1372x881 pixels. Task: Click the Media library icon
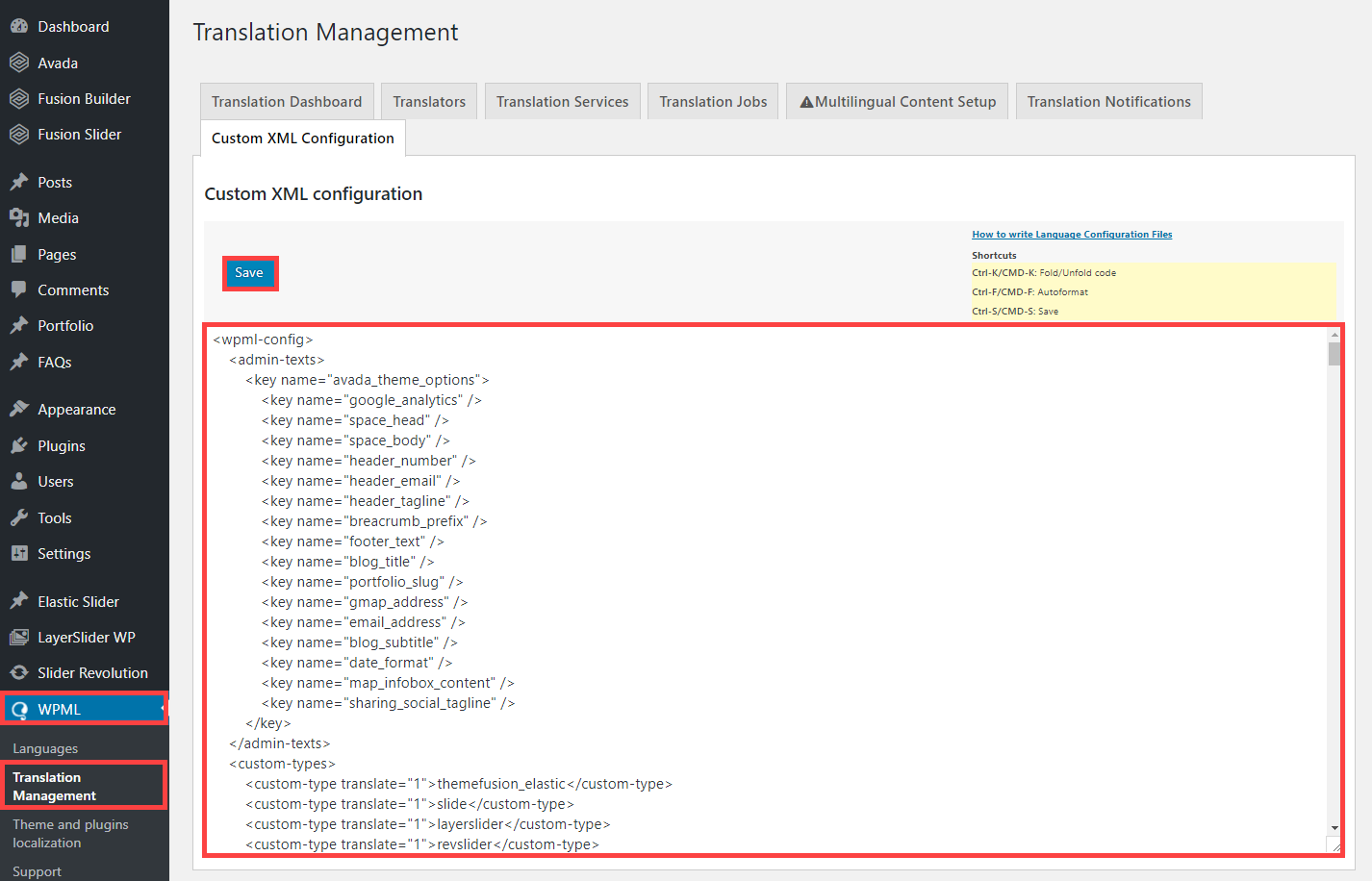pyautogui.click(x=19, y=218)
